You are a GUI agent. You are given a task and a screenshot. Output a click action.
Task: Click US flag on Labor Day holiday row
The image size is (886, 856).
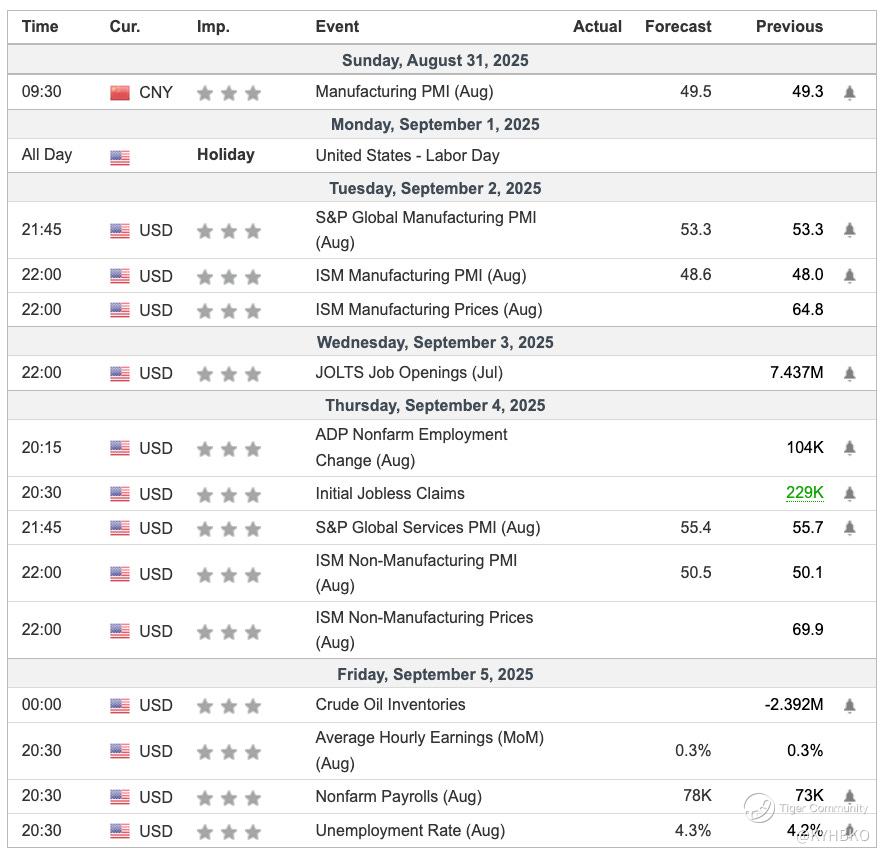coord(120,157)
